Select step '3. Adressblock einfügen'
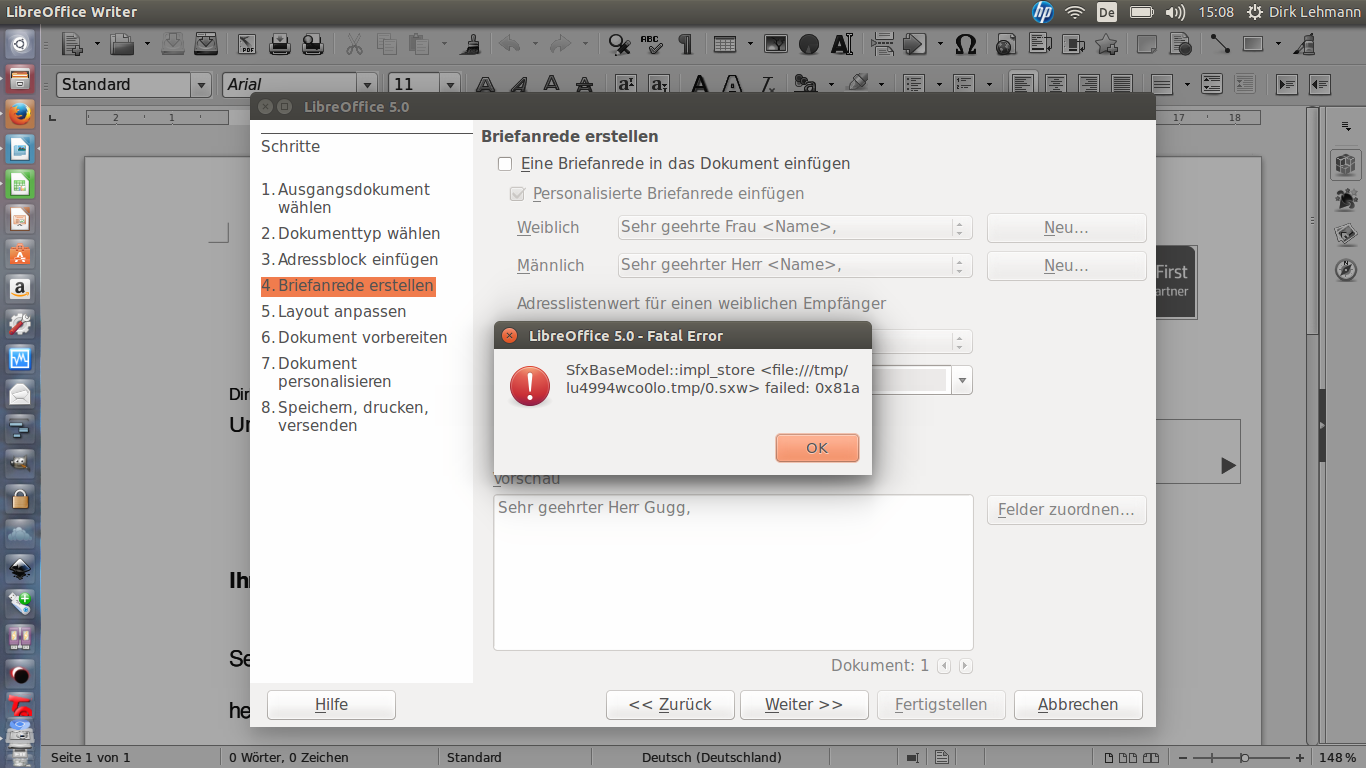This screenshot has height=768, width=1366. tap(350, 259)
